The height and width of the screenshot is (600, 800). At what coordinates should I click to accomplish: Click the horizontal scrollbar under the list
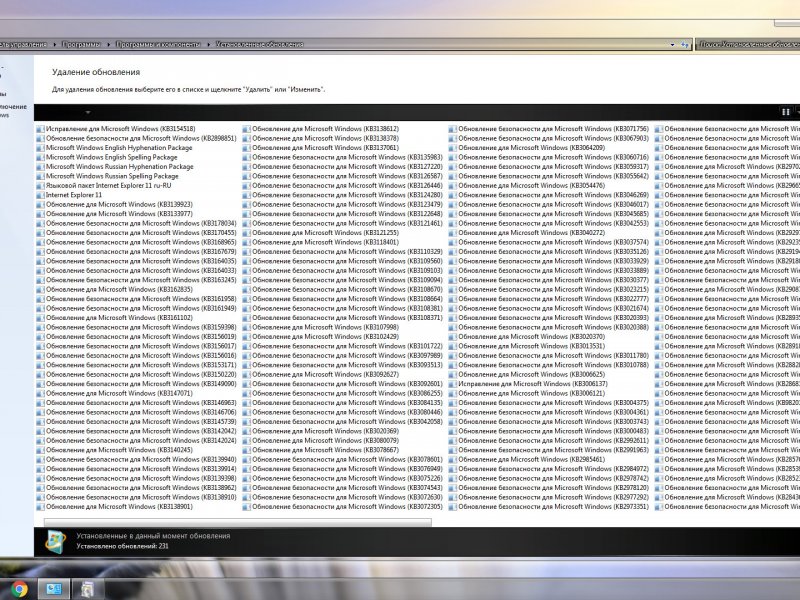pos(238,522)
